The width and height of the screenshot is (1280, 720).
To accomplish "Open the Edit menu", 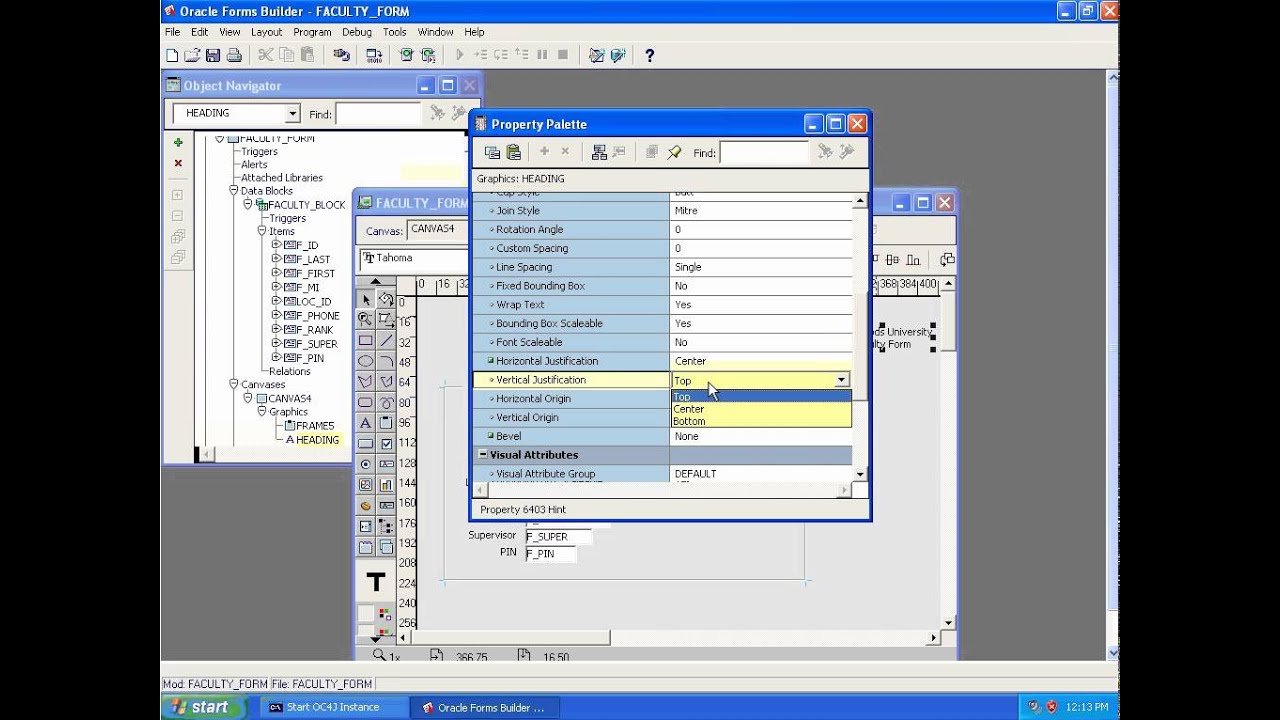I will (200, 32).
